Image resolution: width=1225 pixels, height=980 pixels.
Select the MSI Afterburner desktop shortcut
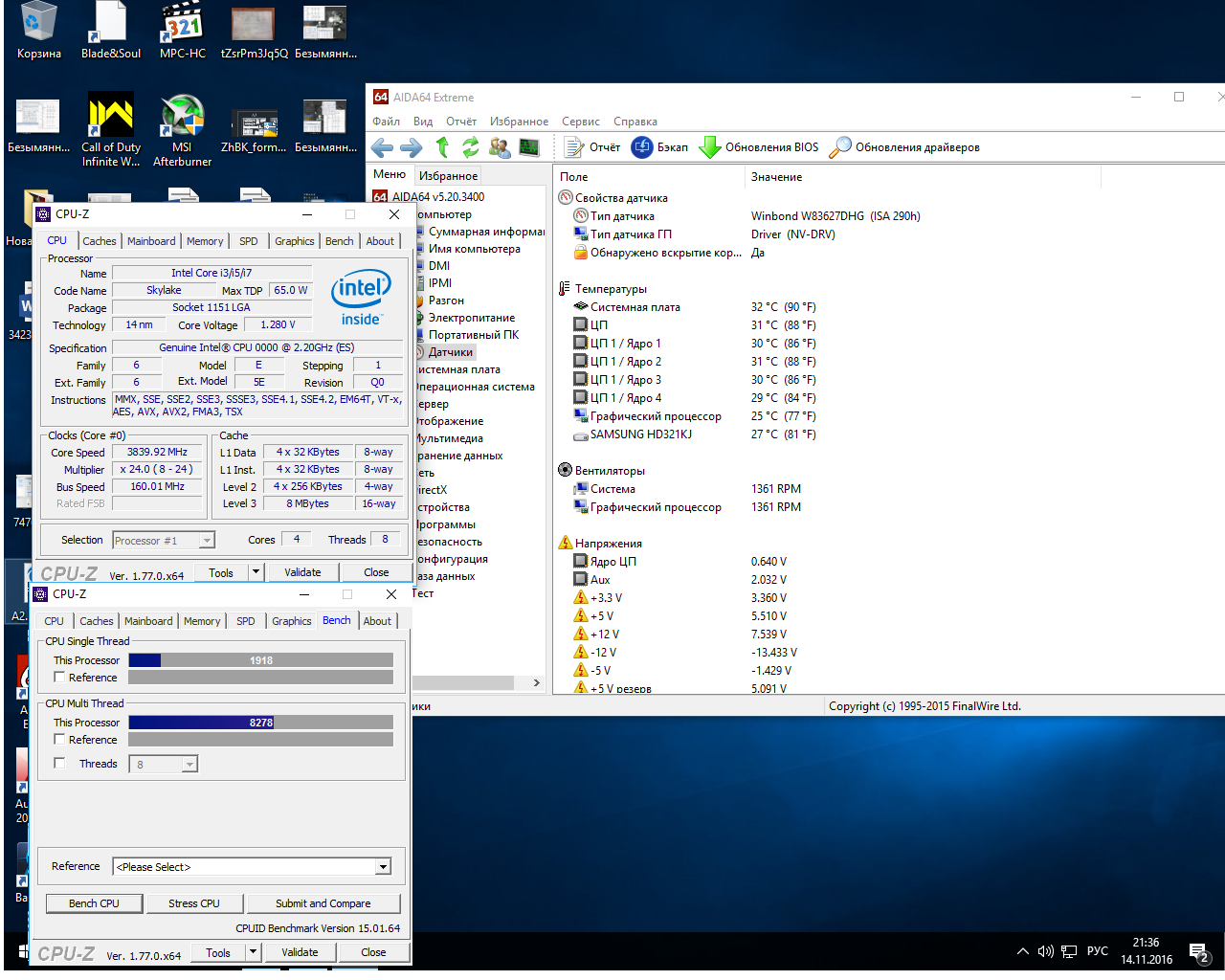coord(182,130)
